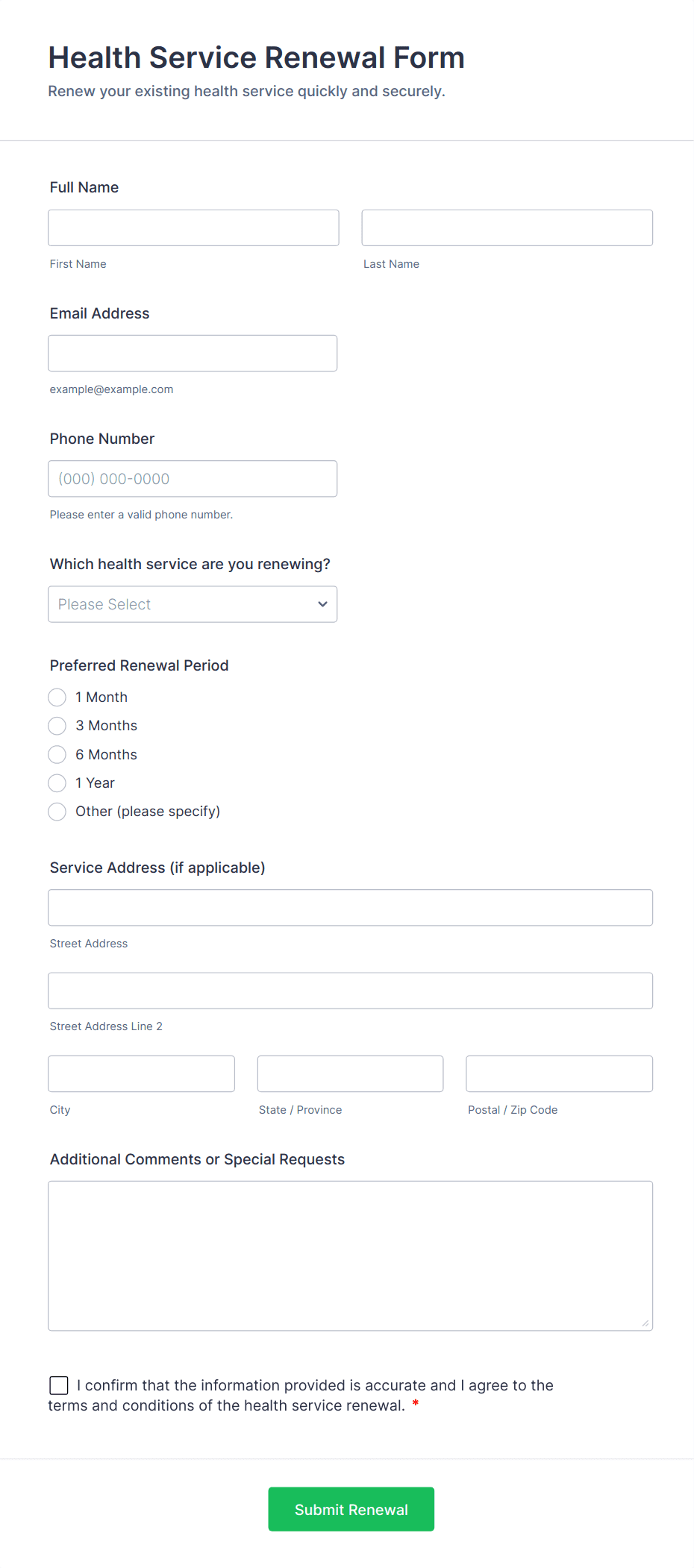Choose the 3 Months radio button
This screenshot has height=1568, width=694.
[57, 726]
